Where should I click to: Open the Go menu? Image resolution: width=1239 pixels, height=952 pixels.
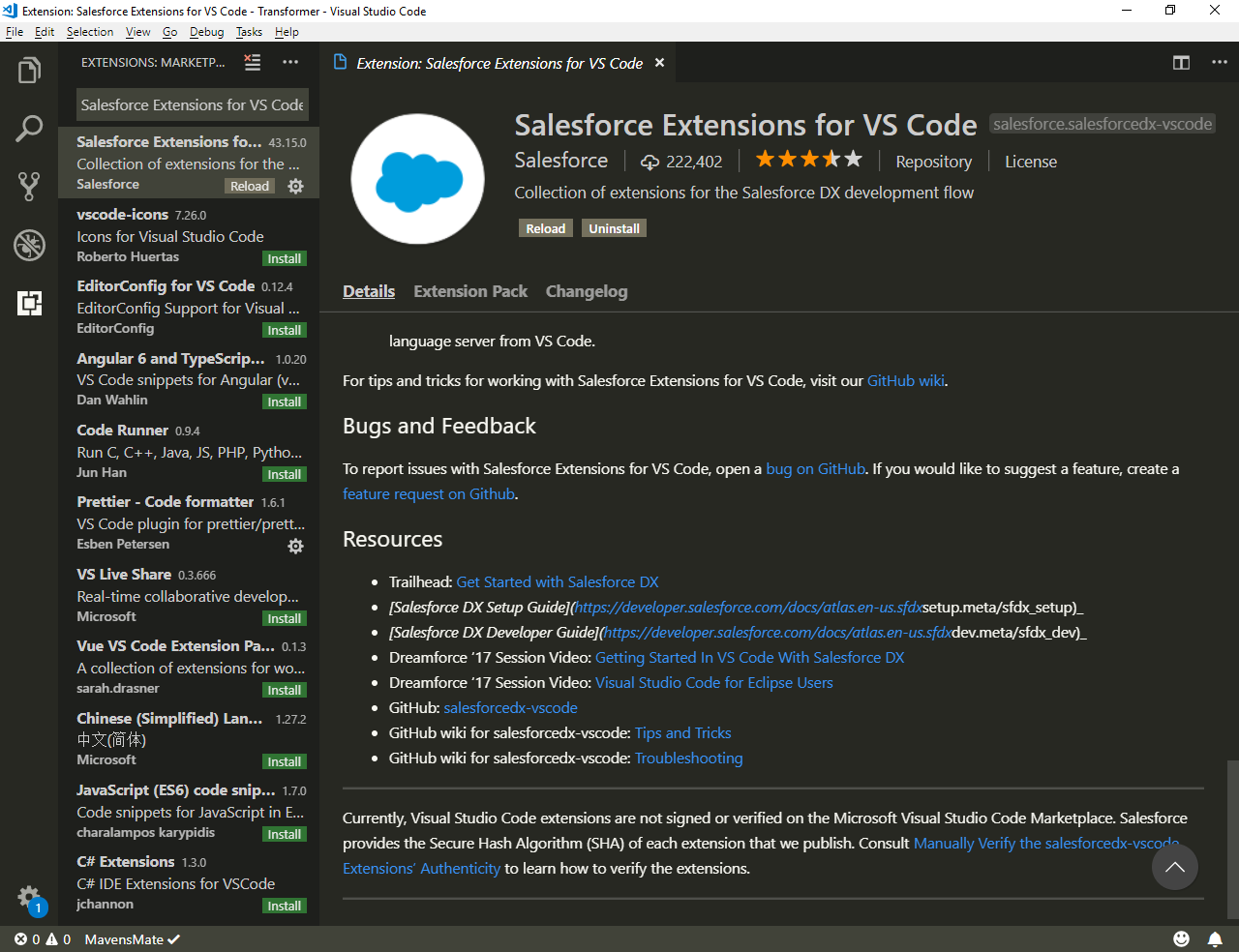(x=170, y=32)
